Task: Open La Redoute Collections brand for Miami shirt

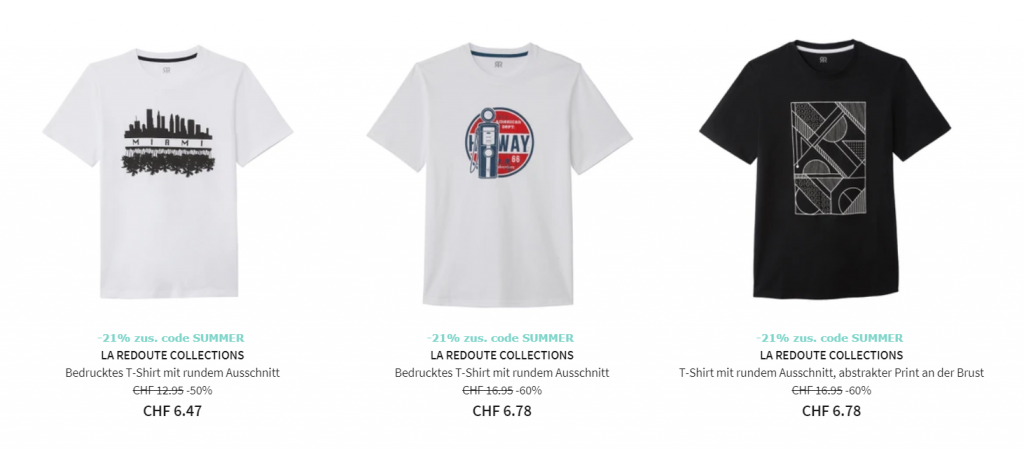Action: [172, 356]
